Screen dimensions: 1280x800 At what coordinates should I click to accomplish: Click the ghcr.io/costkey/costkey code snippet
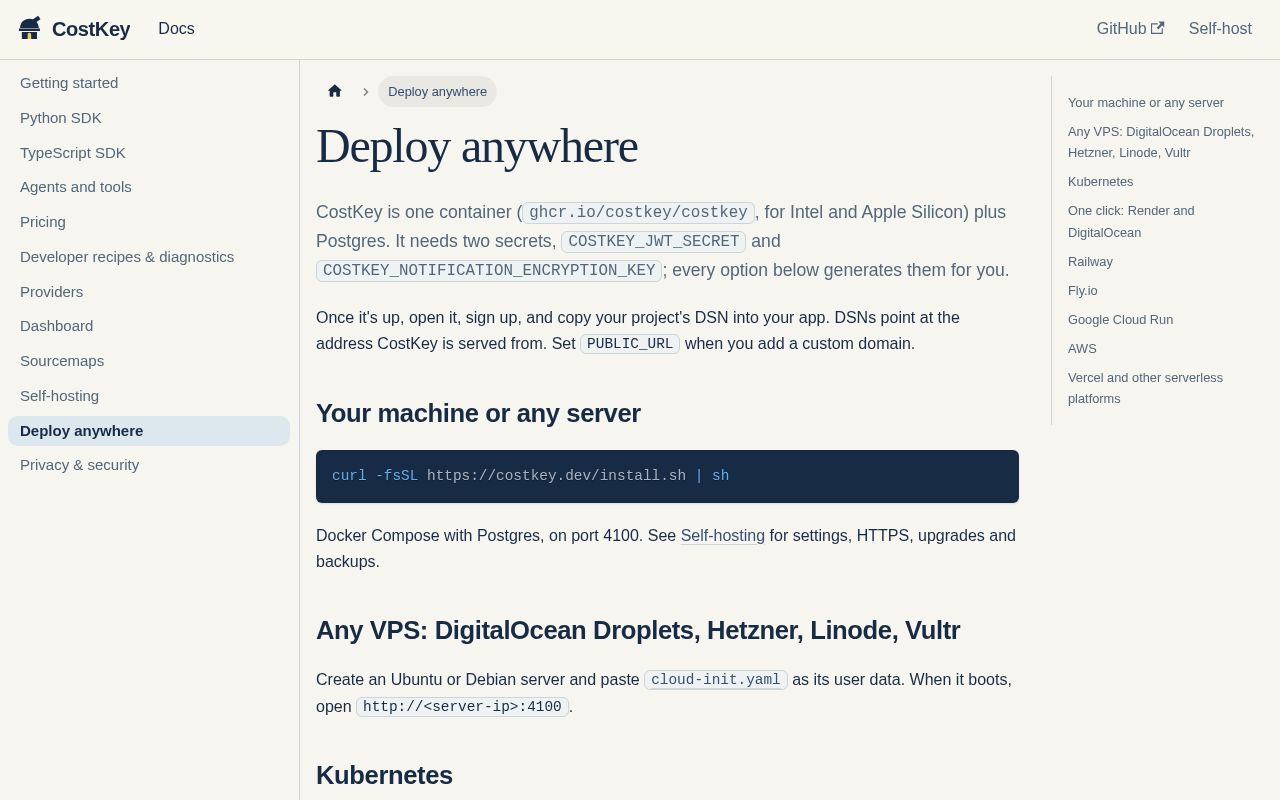point(638,212)
